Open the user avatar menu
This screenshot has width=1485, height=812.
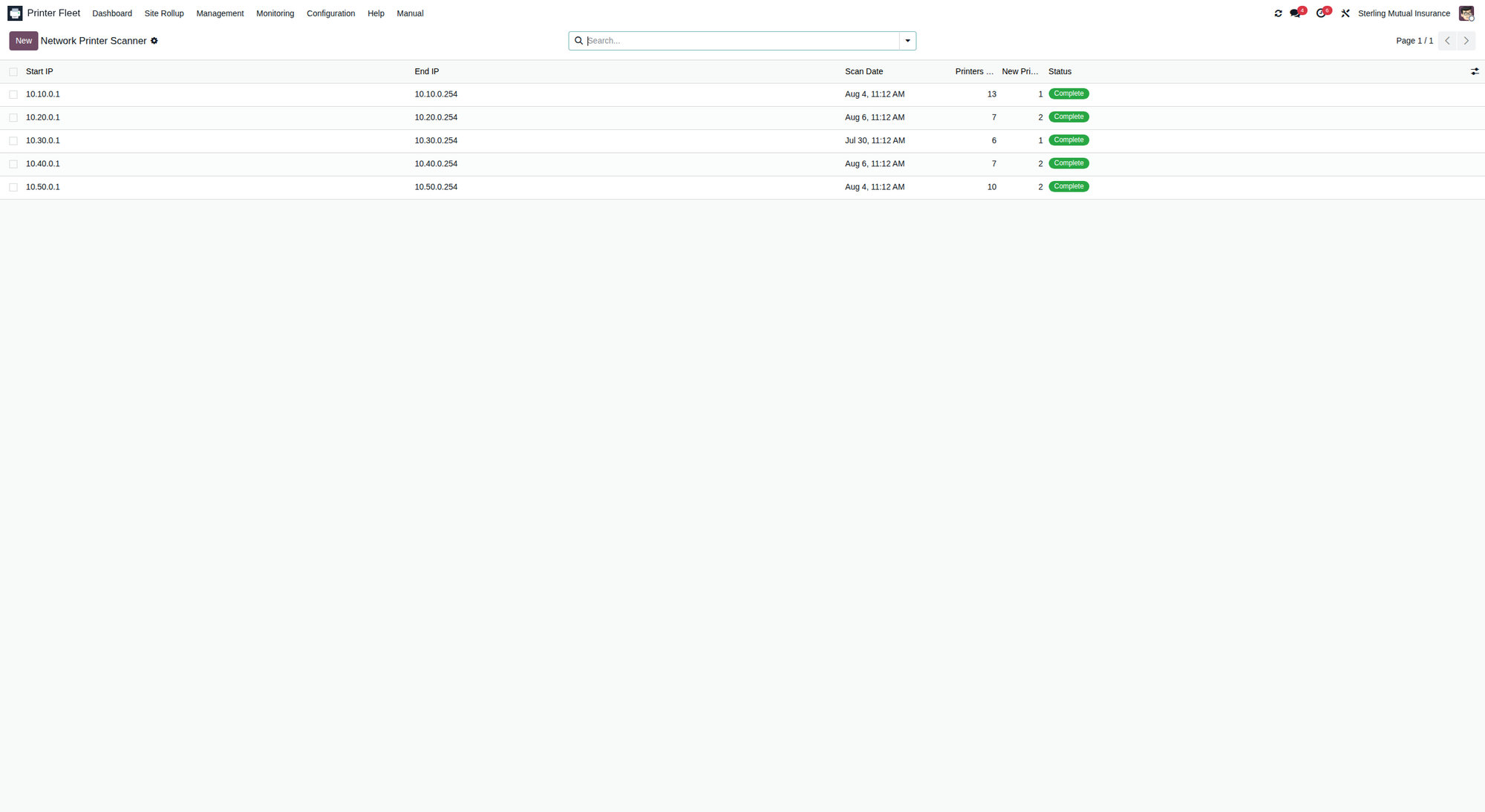pos(1466,13)
